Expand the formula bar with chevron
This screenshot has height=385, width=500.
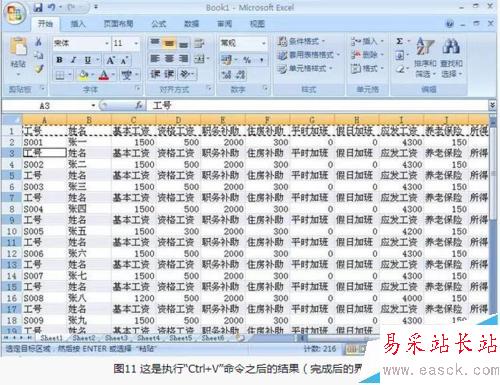coord(492,106)
